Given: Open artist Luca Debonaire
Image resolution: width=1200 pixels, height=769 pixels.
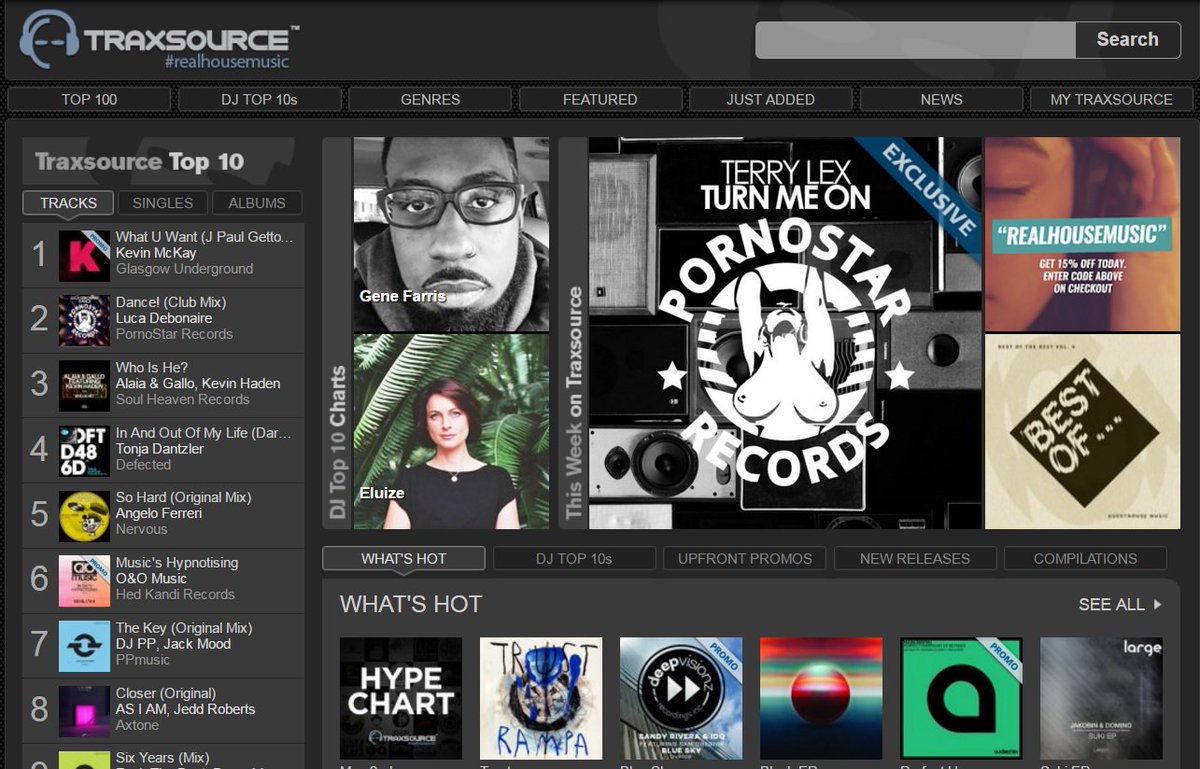Looking at the screenshot, I should point(164,318).
